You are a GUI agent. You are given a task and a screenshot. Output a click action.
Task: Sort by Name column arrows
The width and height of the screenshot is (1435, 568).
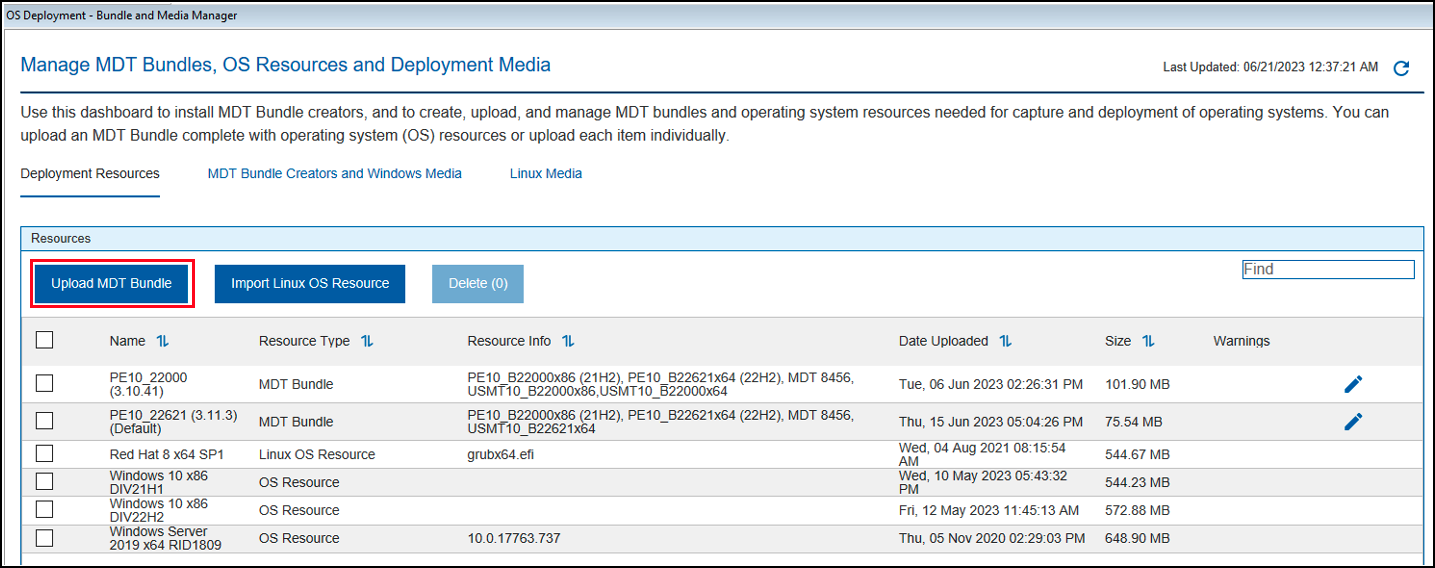tap(163, 341)
